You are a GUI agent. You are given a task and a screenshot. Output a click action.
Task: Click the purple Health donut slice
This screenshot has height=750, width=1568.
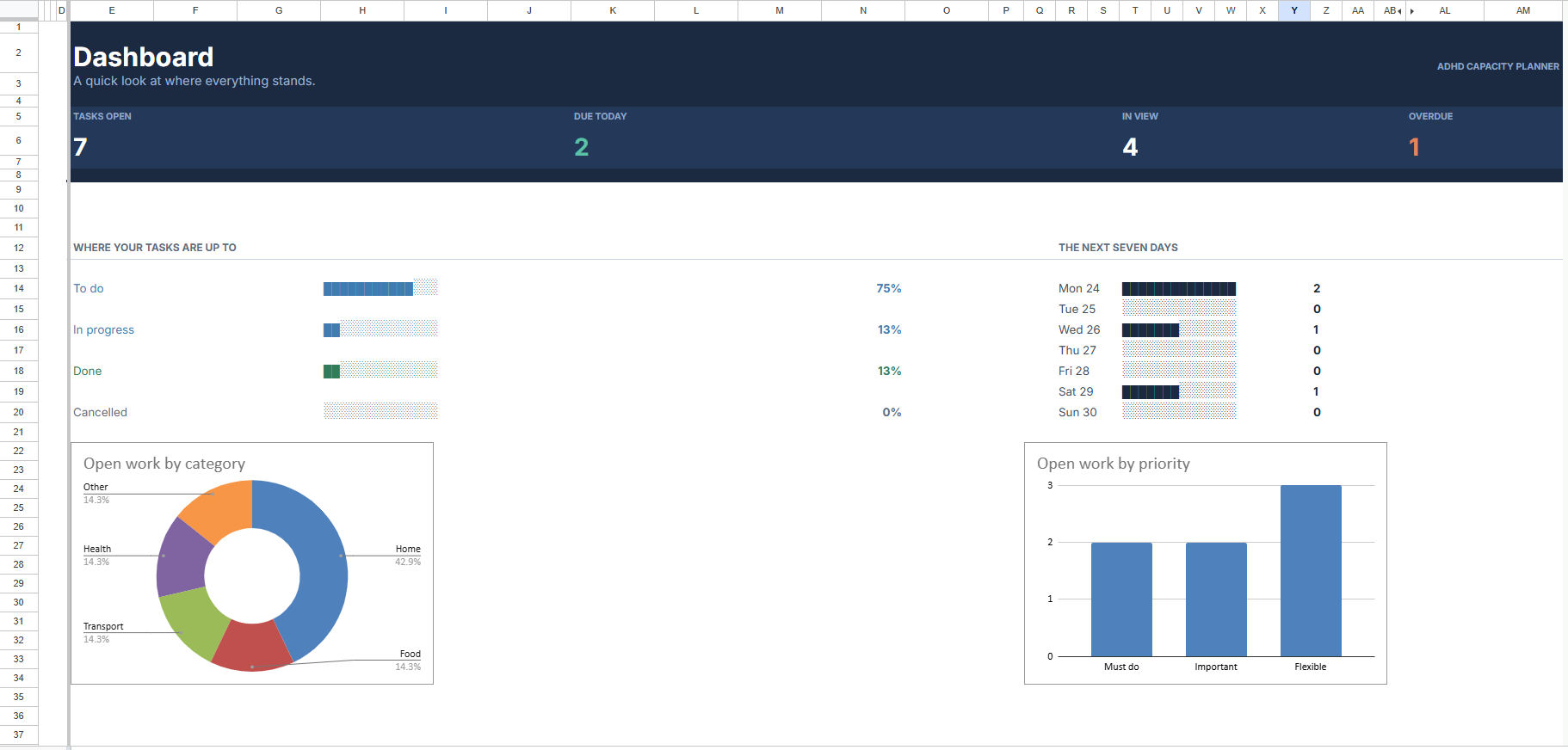(x=182, y=557)
